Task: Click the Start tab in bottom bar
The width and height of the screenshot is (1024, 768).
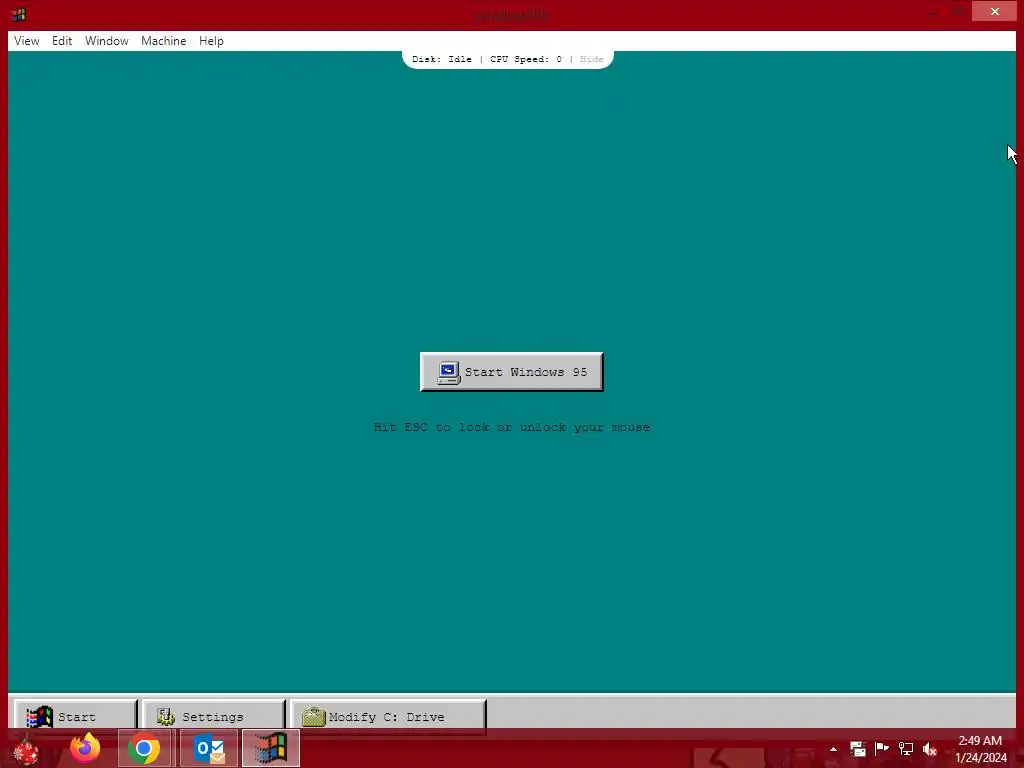Action: pyautogui.click(x=76, y=716)
